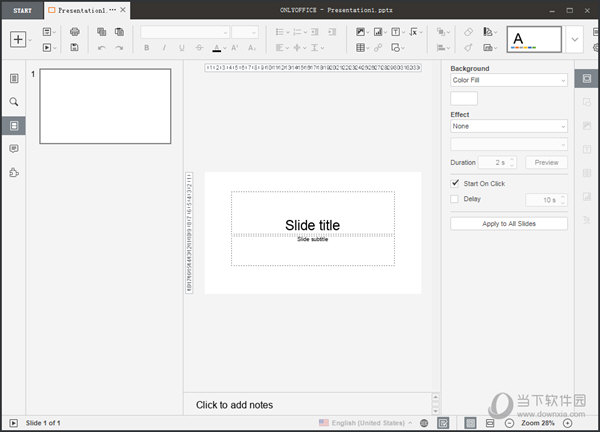The image size is (600, 432).
Task: Enable the Delay checkbox
Action: coord(455,199)
